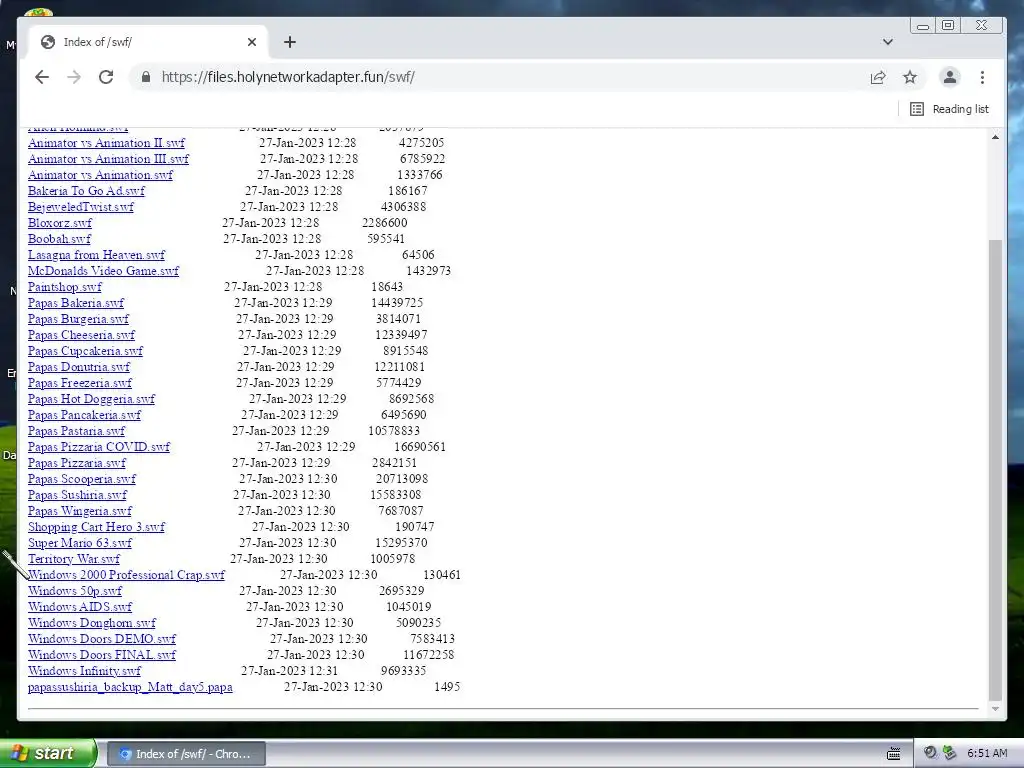Expand the tab search chevron
This screenshot has height=768, width=1024.
click(x=888, y=42)
